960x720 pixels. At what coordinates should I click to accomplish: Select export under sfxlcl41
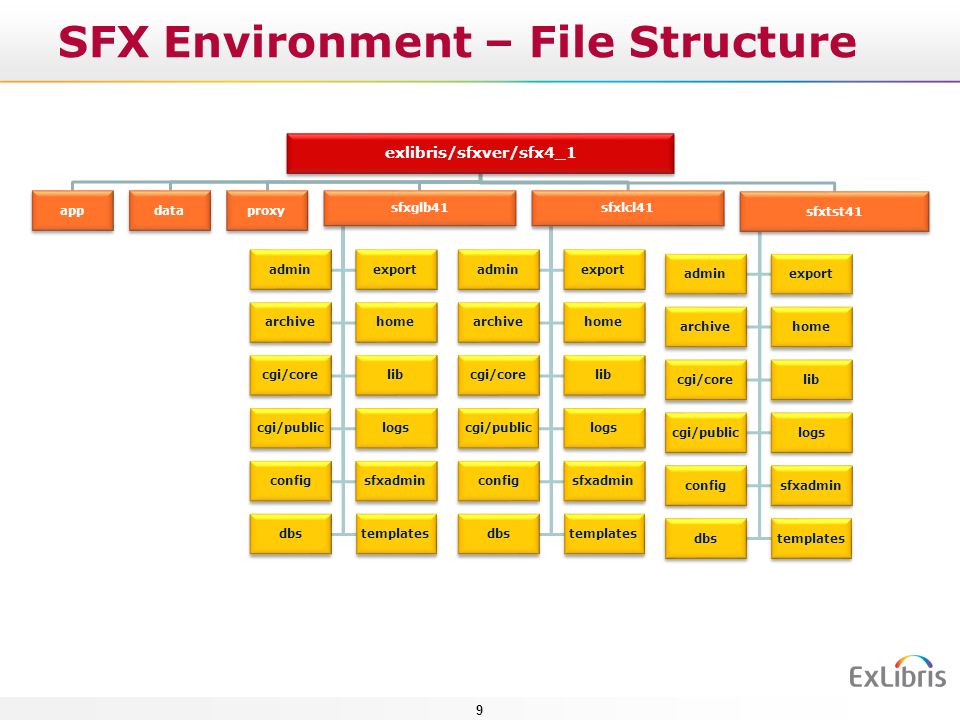(x=604, y=269)
